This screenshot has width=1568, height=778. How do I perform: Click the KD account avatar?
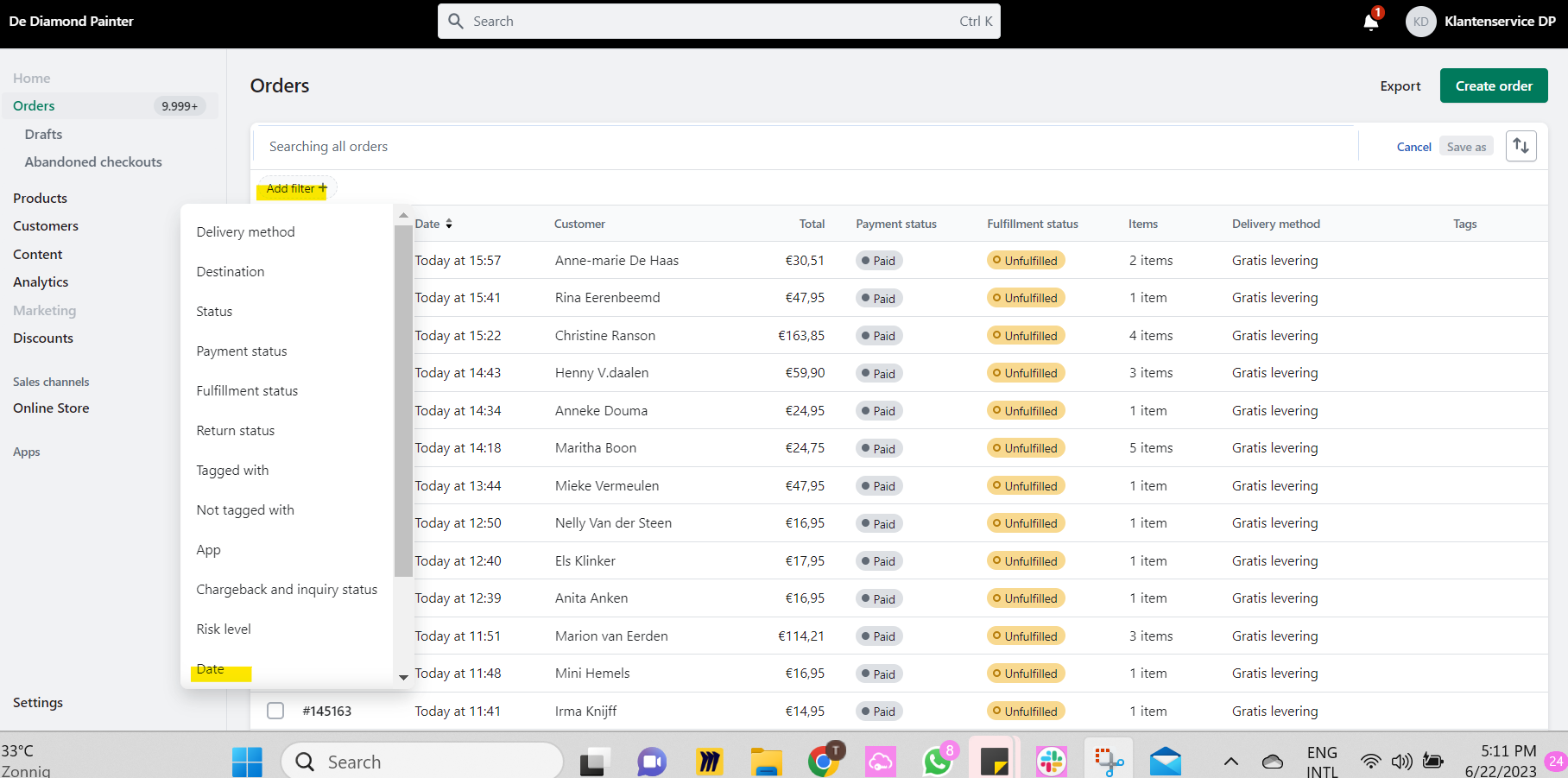[x=1420, y=22]
